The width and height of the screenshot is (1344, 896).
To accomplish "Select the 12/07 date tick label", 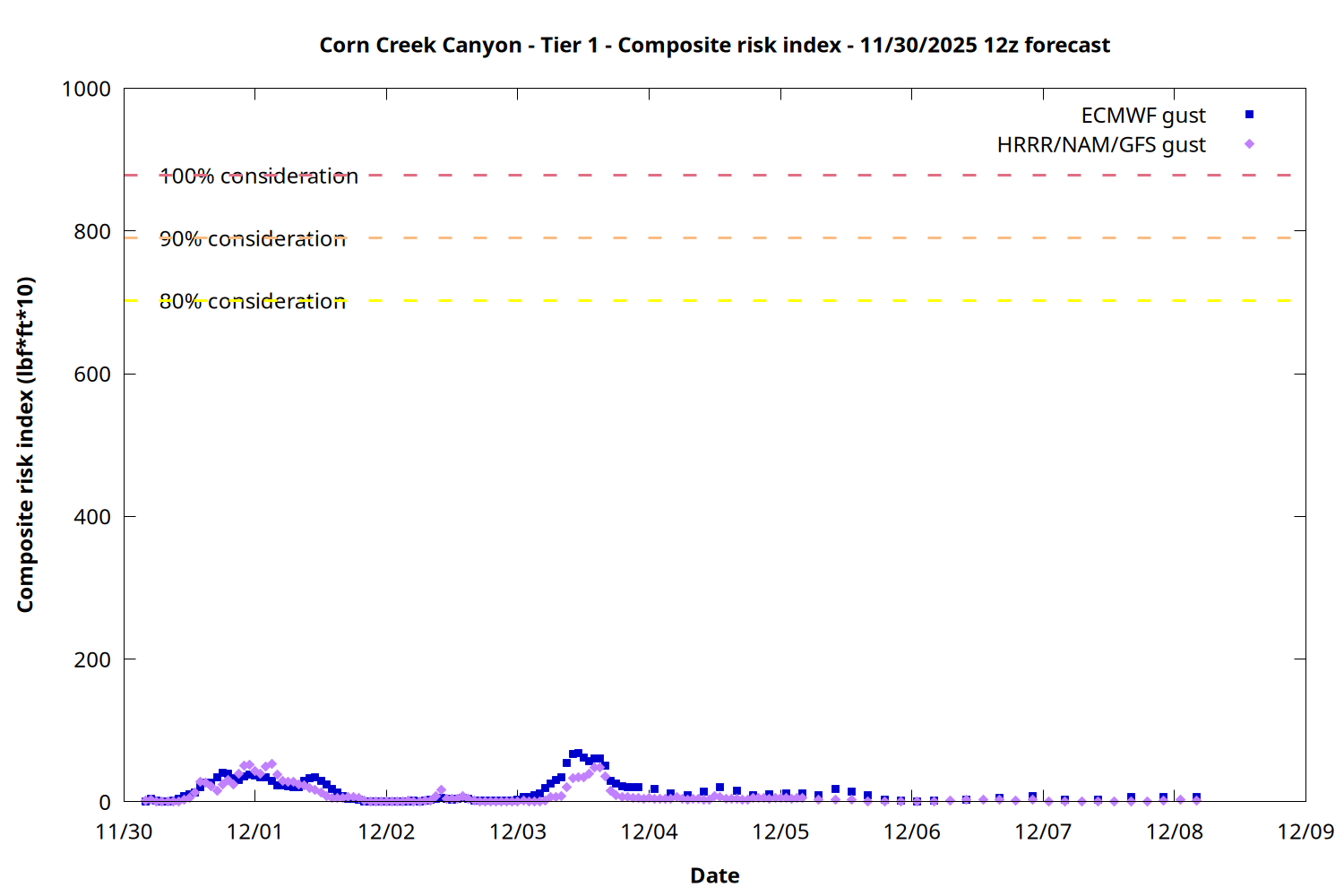I will coord(1042,831).
